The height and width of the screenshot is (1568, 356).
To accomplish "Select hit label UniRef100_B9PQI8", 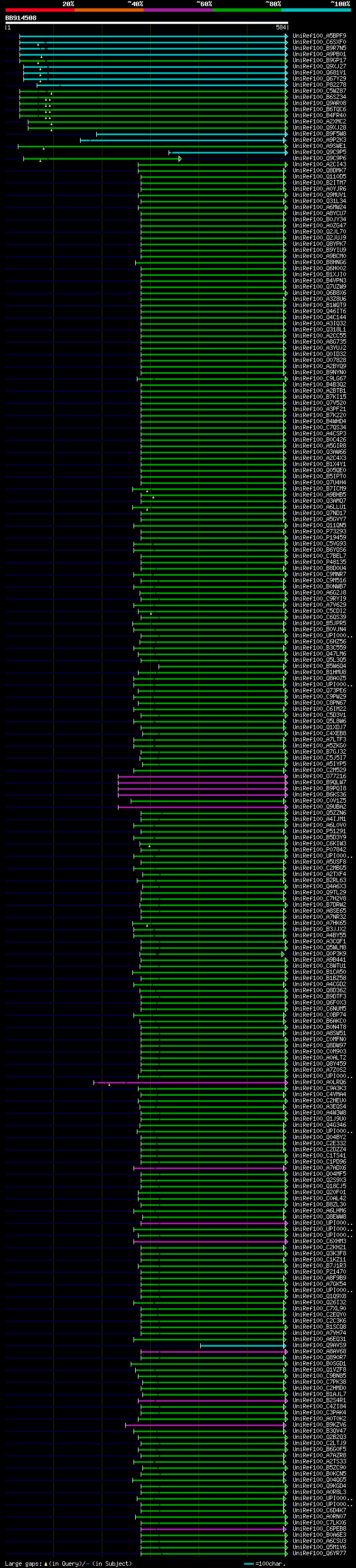I will pos(319,788).
